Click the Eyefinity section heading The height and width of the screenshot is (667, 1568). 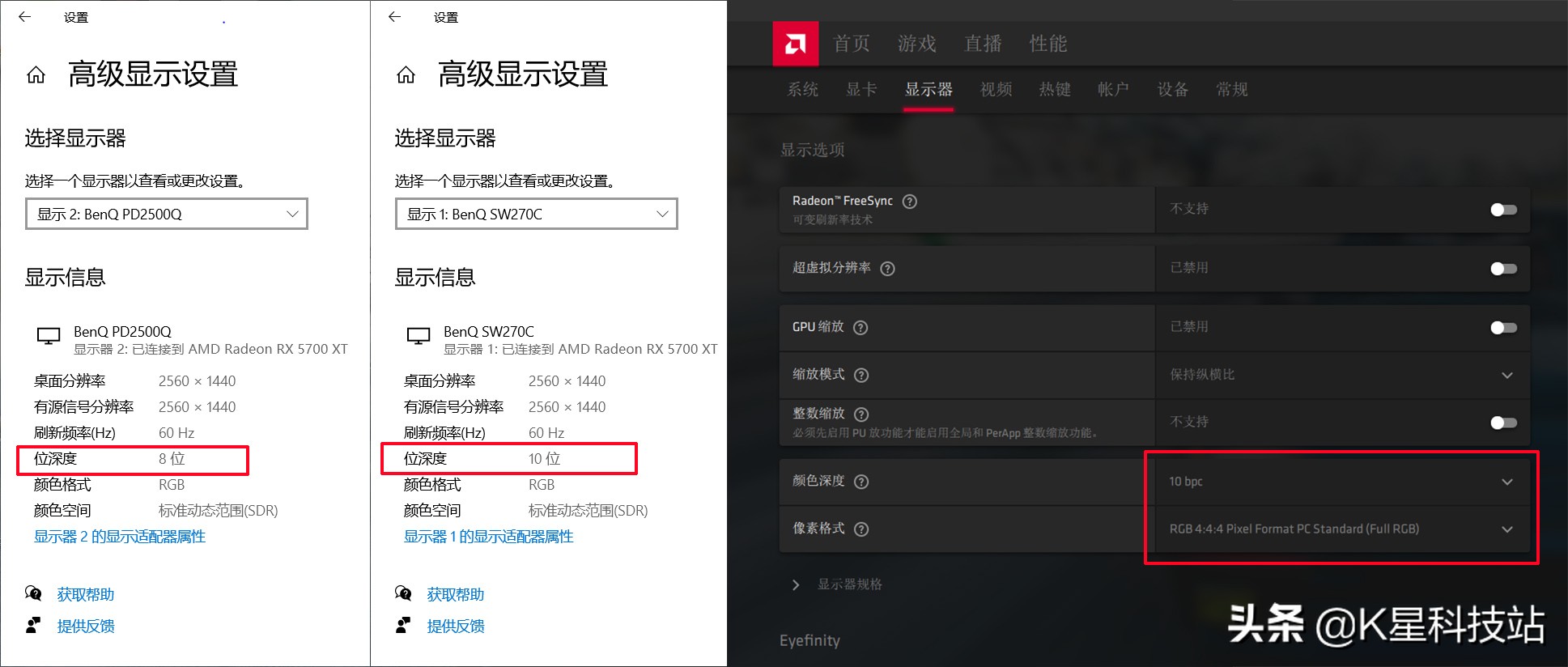tap(809, 640)
